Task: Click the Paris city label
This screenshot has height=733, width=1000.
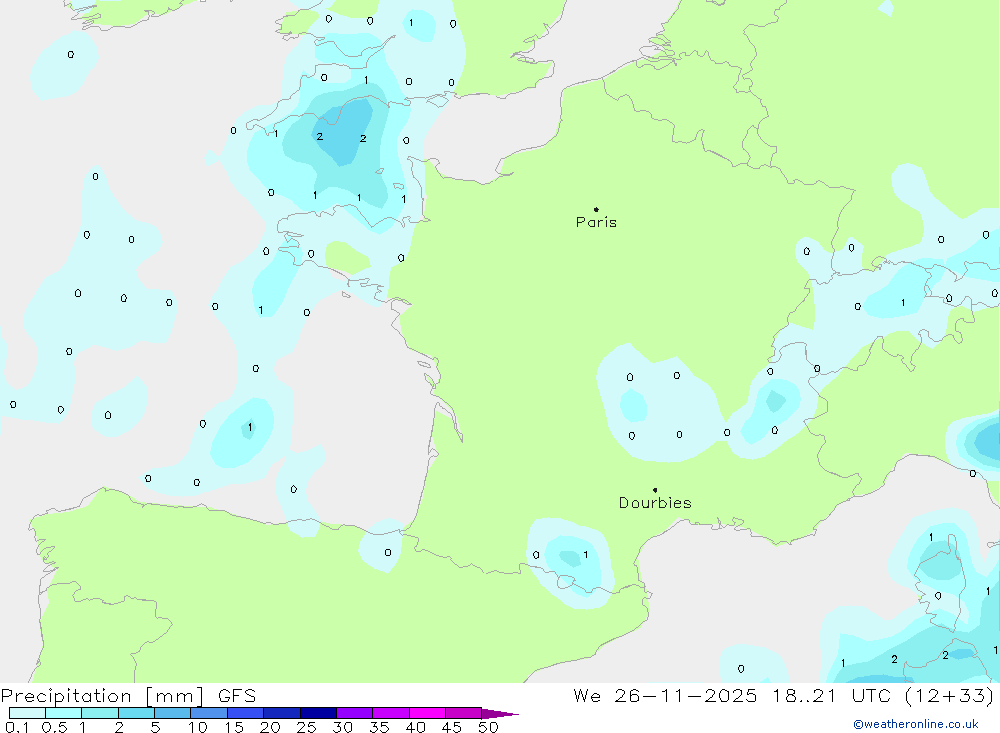Action: (596, 222)
